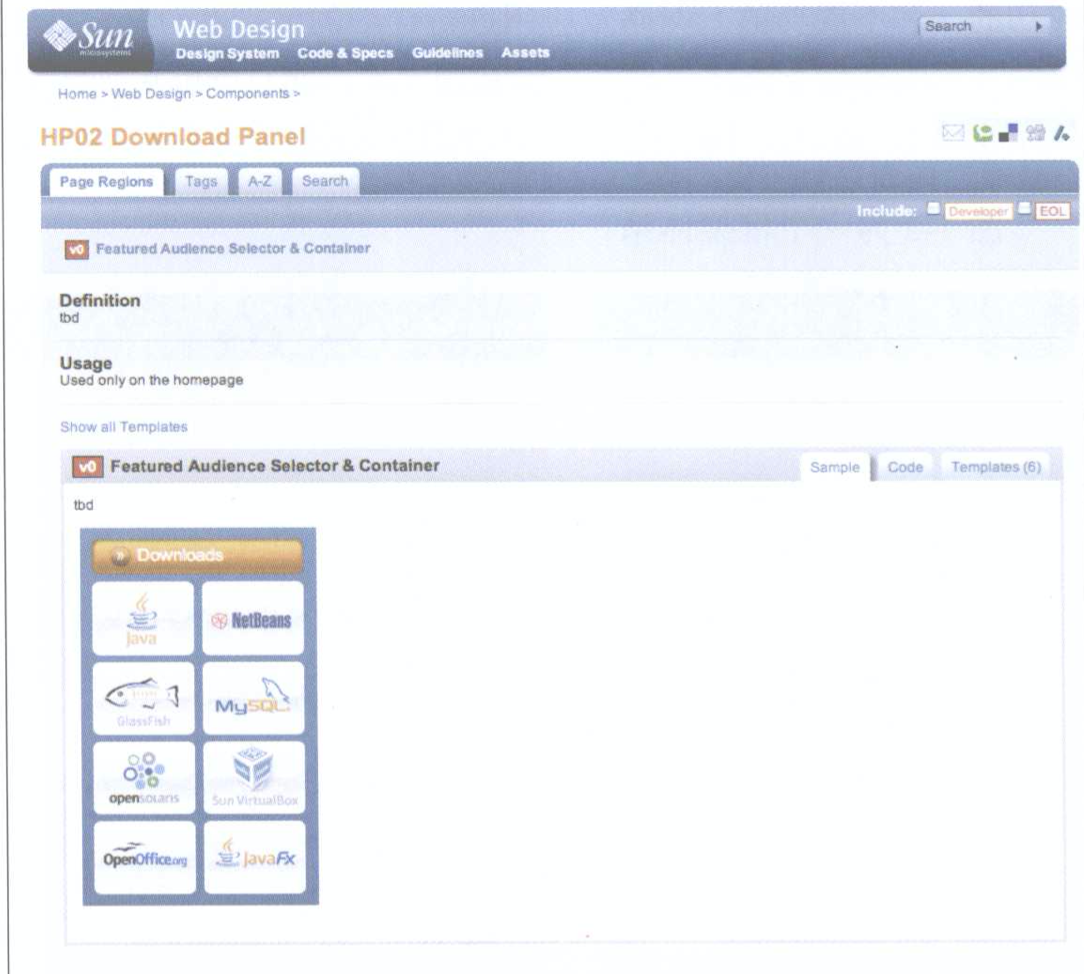Open the Java download tile
This screenshot has width=1084, height=974.
point(143,619)
